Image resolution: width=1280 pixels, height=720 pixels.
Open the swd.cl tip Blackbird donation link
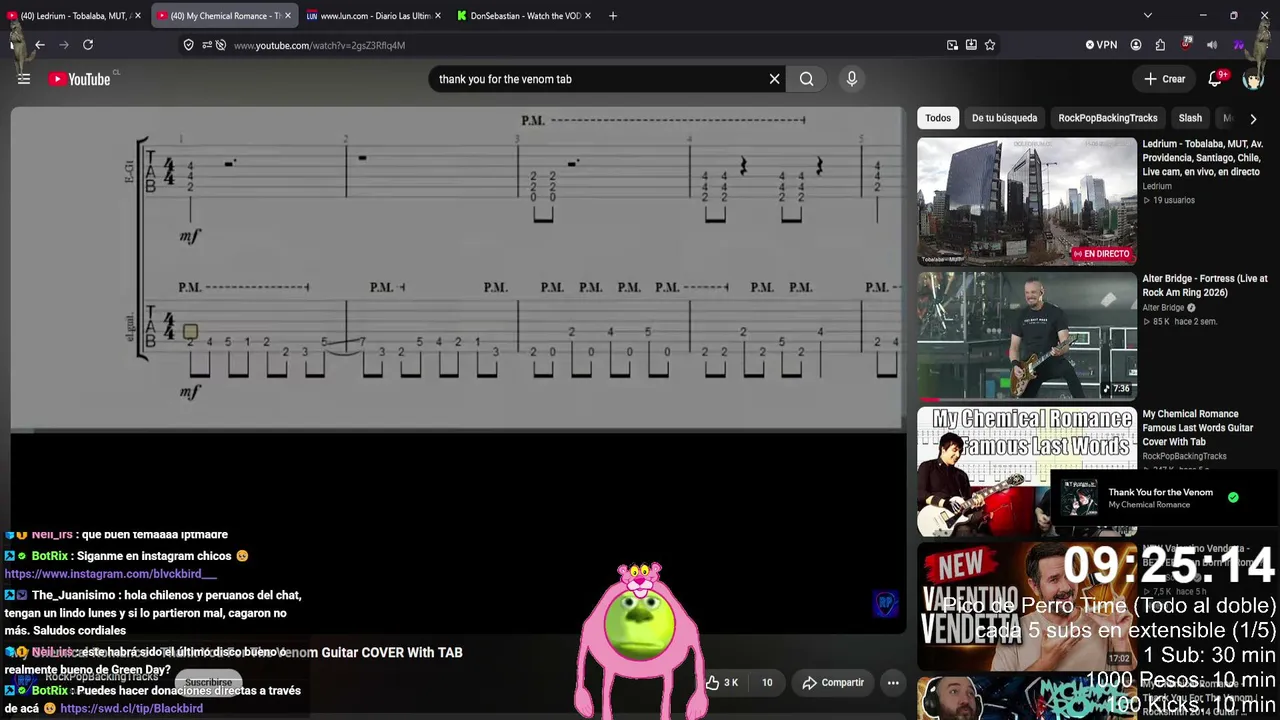(x=131, y=708)
